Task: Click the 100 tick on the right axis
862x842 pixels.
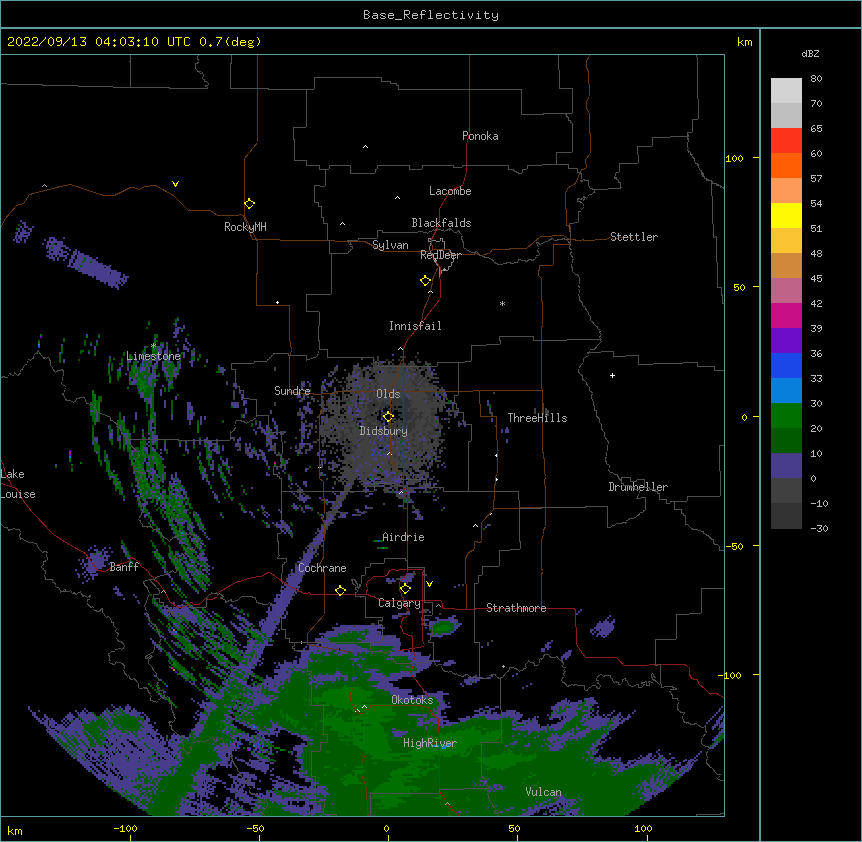Action: 734,158
